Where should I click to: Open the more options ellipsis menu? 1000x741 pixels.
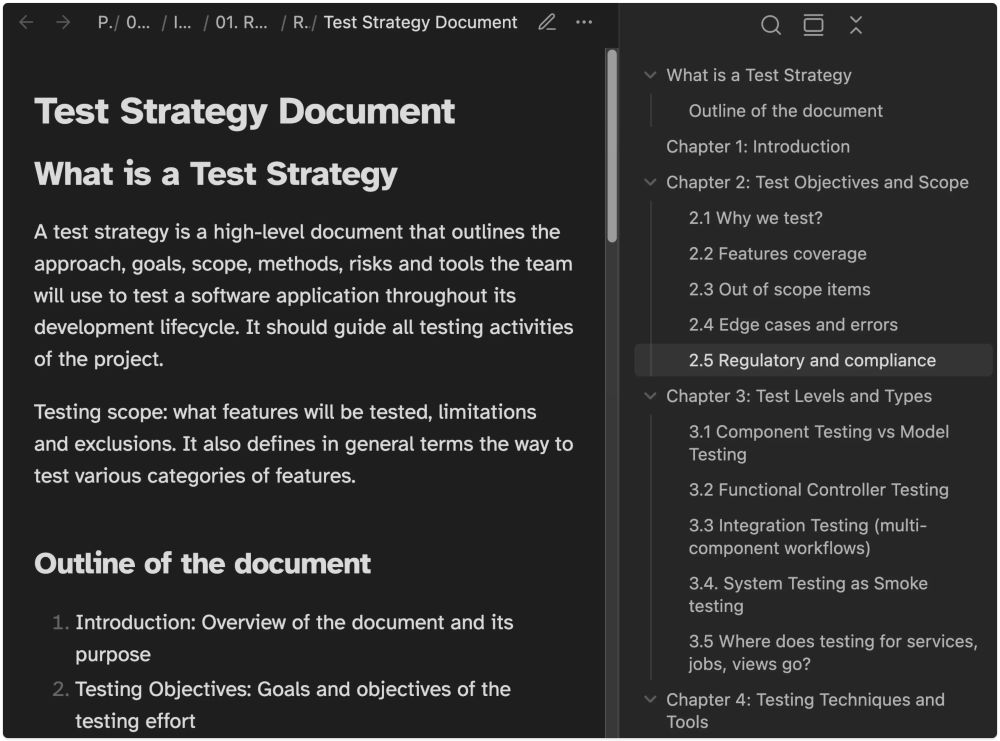[x=584, y=22]
